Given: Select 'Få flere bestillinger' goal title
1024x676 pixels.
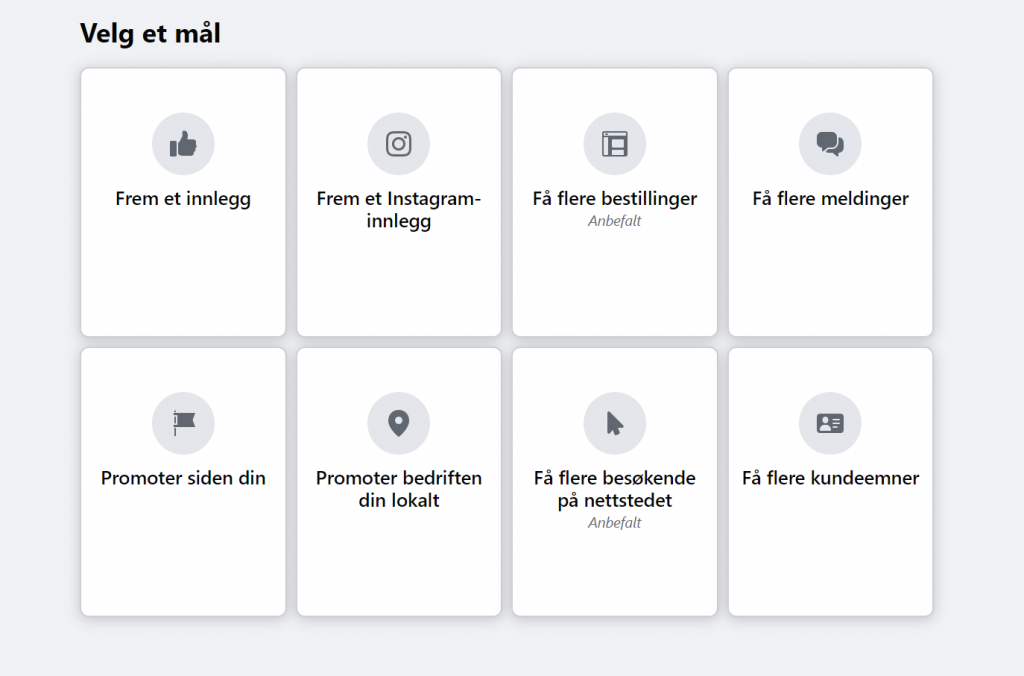Looking at the screenshot, I should coord(615,199).
